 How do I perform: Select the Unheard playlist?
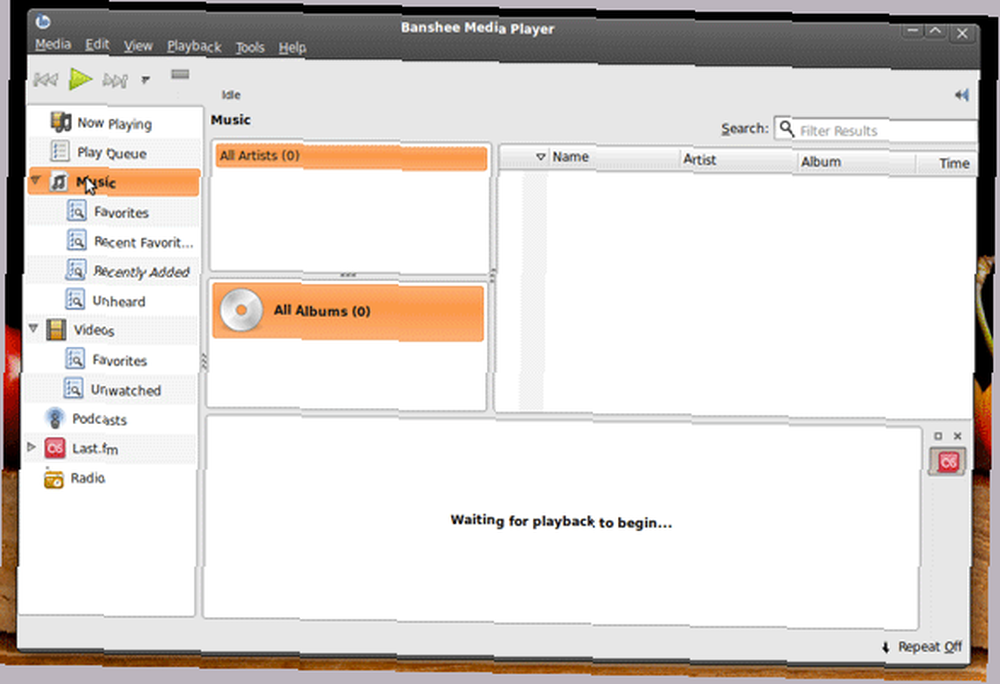pyautogui.click(x=119, y=301)
